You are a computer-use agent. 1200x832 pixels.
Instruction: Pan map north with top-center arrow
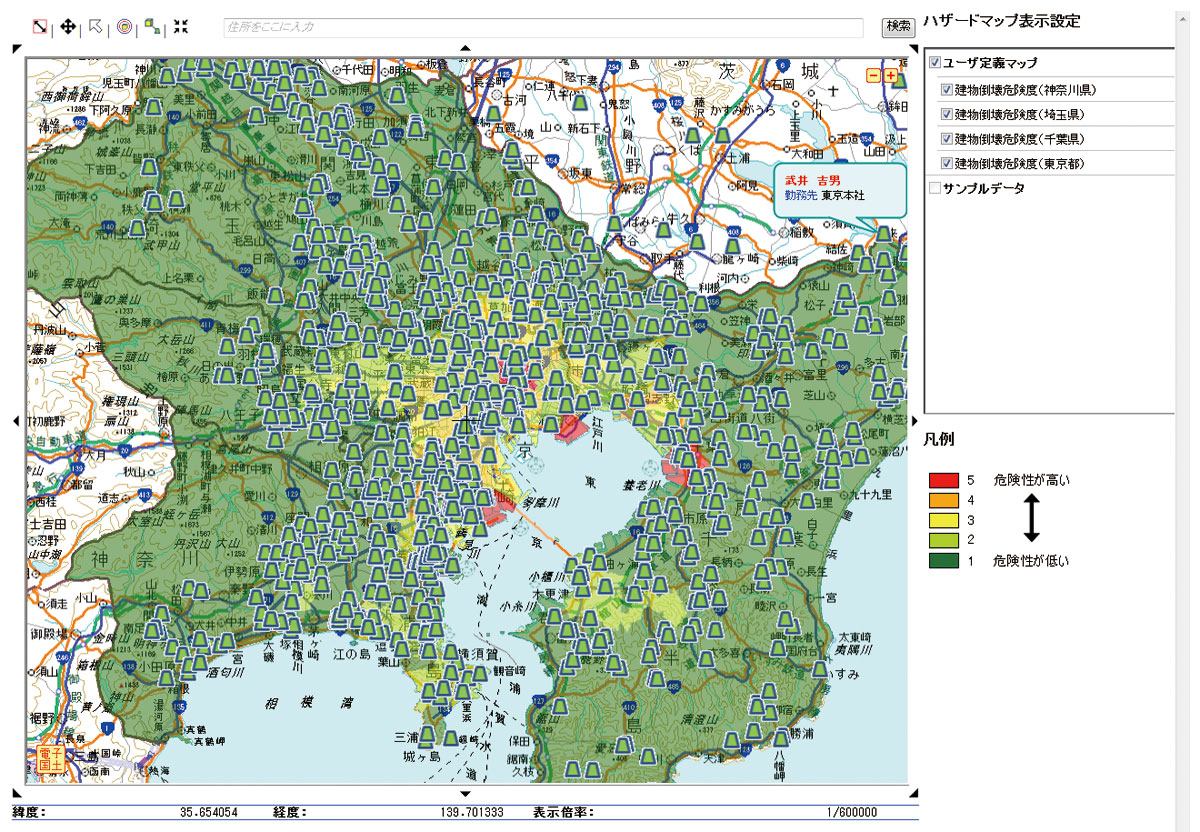click(465, 48)
